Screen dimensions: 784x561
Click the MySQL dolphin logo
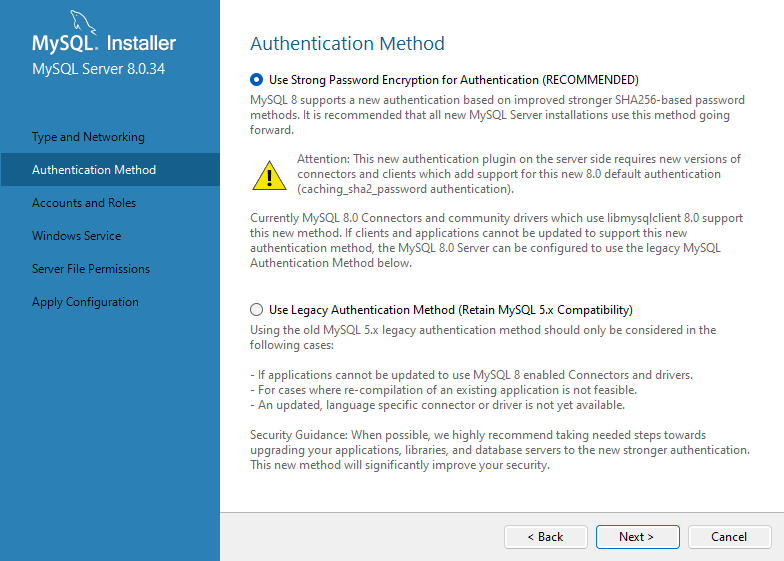coord(82,22)
